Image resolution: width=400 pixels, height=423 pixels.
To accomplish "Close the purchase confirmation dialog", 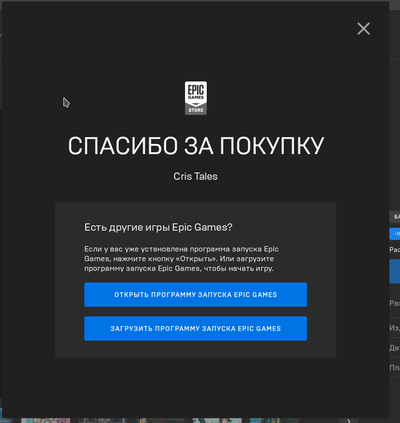I will (x=363, y=29).
